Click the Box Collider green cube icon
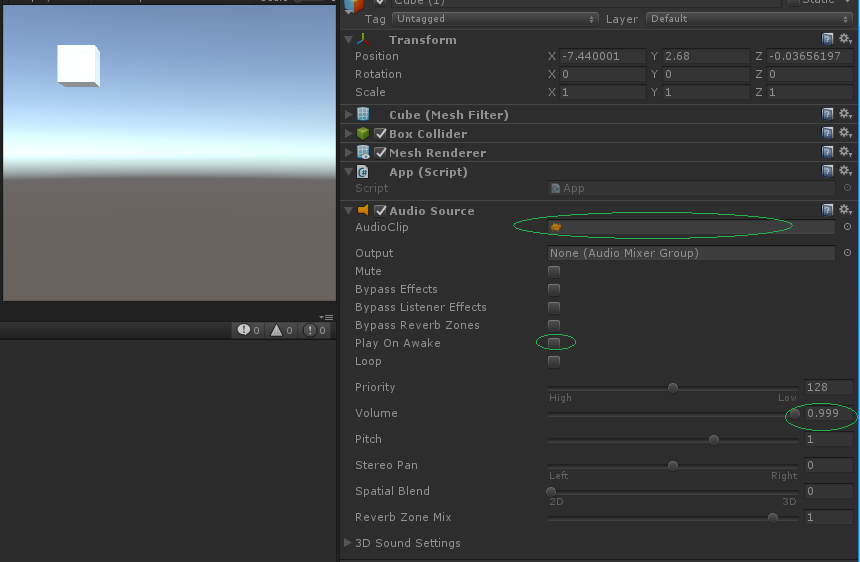860x562 pixels. click(x=363, y=133)
